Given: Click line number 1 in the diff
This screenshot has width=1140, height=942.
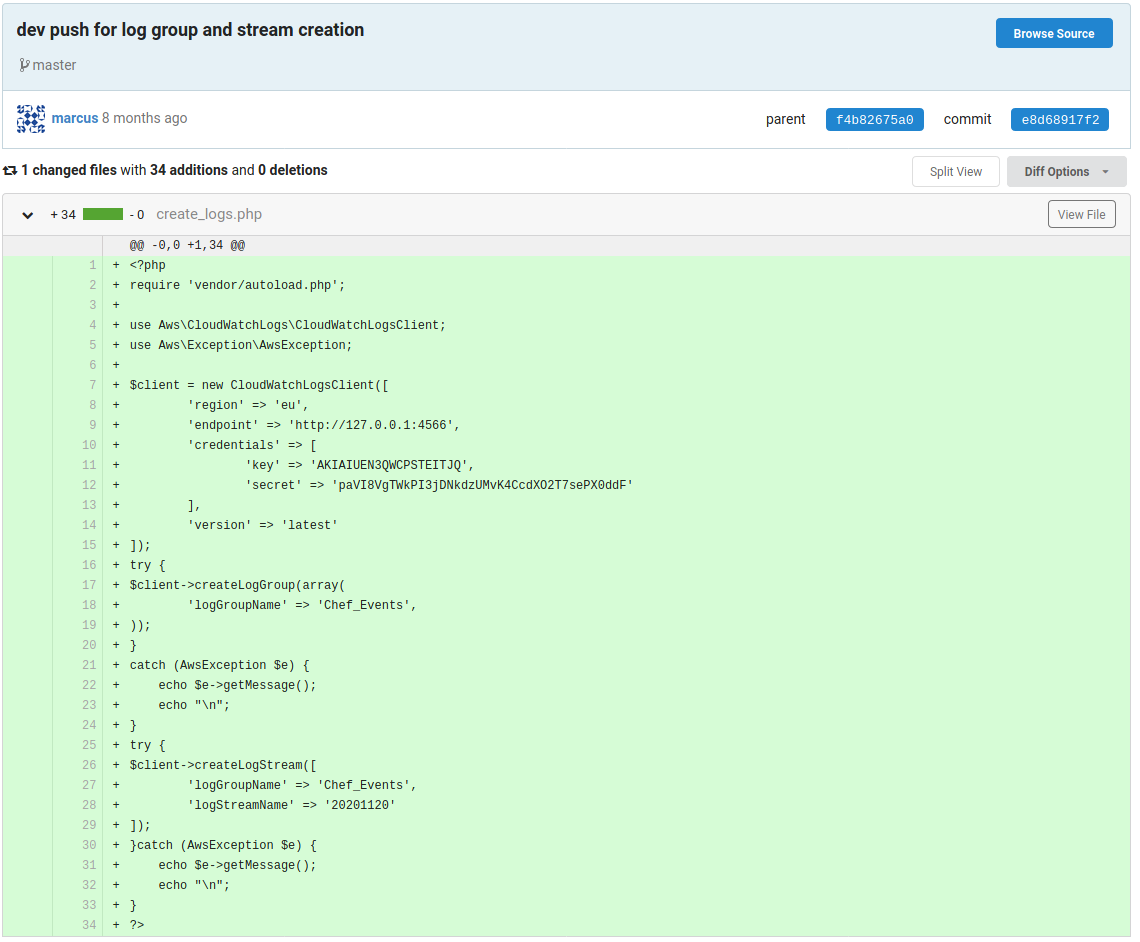Looking at the screenshot, I should 92,266.
